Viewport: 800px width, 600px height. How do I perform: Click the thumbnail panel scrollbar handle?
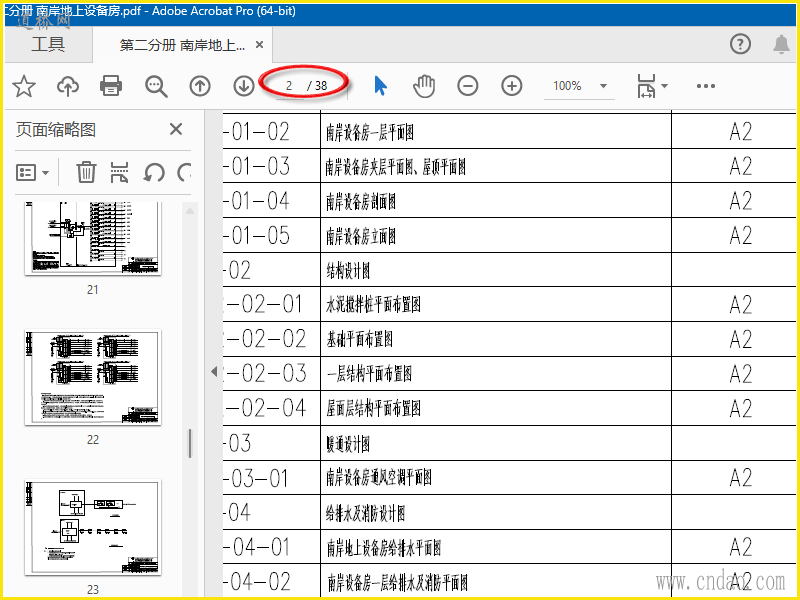(190, 443)
